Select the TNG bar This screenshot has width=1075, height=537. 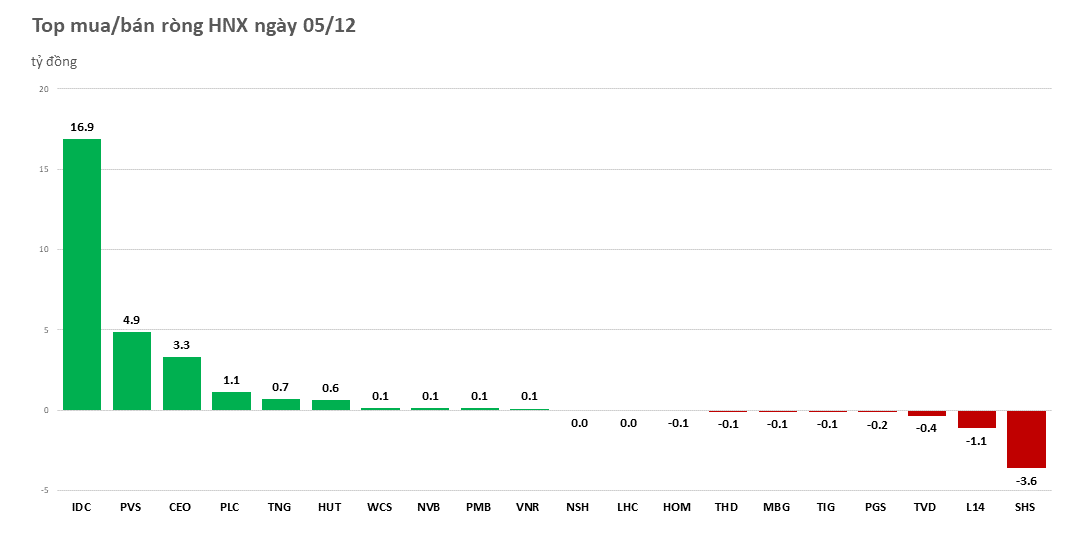281,404
